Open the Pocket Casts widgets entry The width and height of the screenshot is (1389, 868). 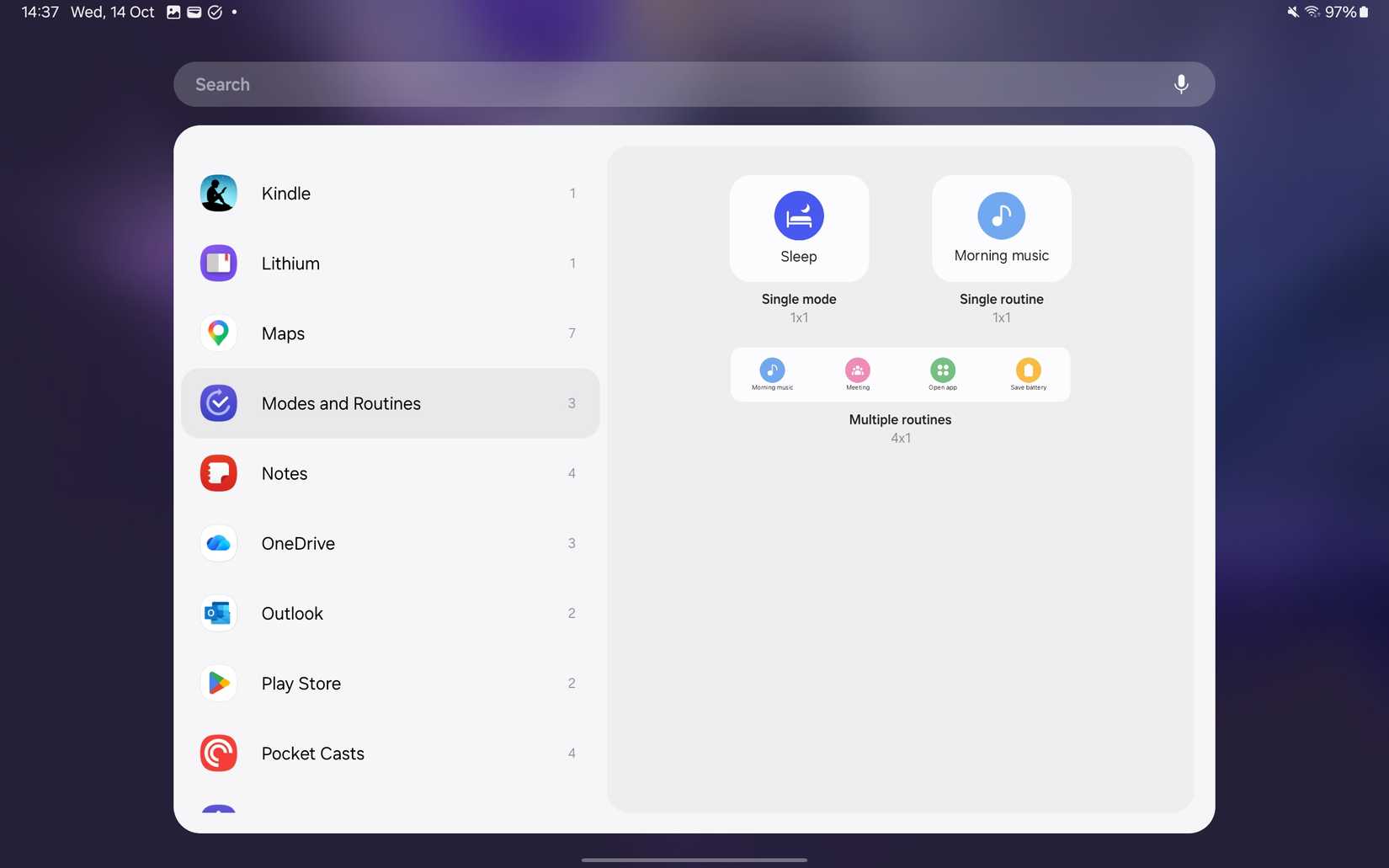click(390, 753)
